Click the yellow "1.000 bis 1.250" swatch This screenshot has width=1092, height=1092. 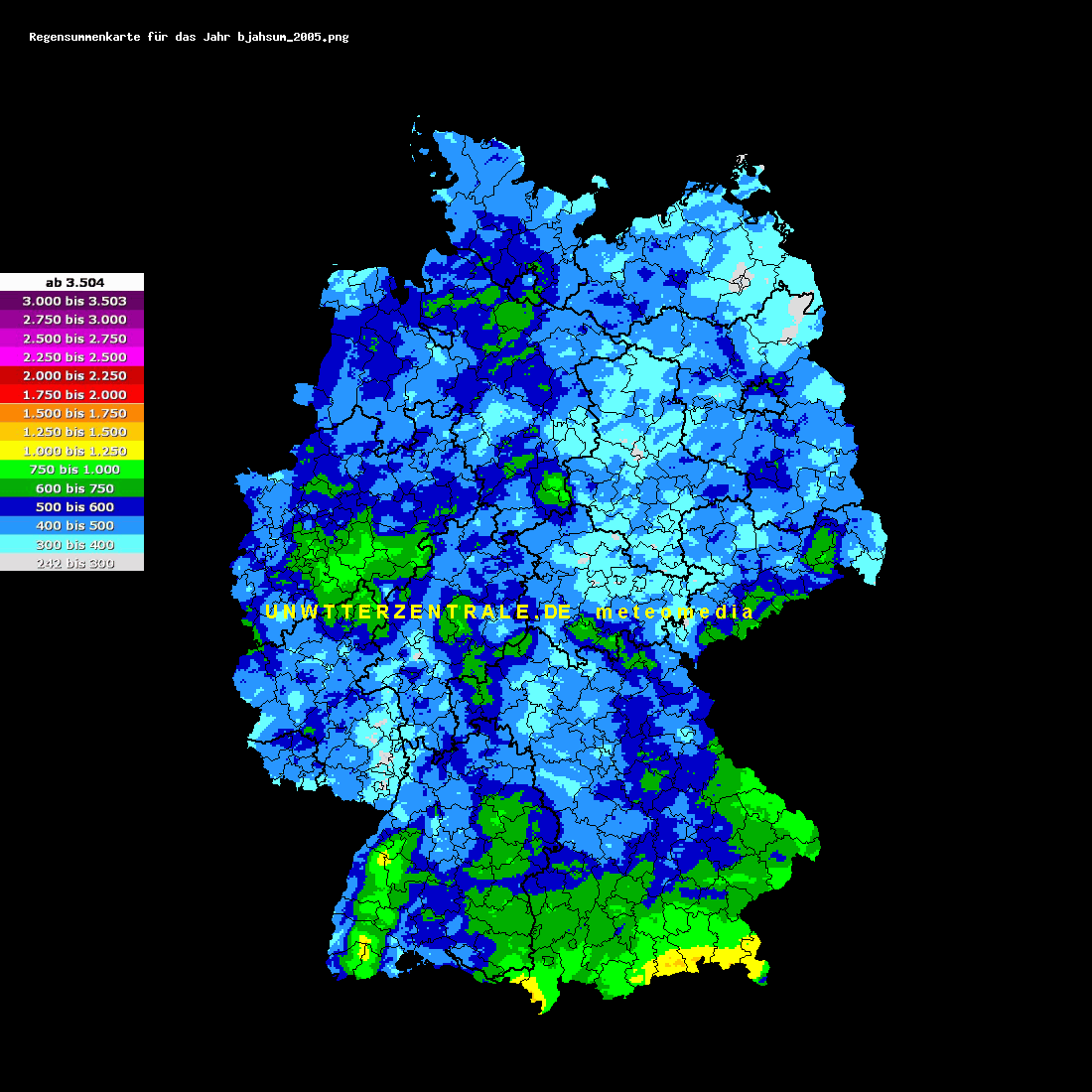click(72, 450)
